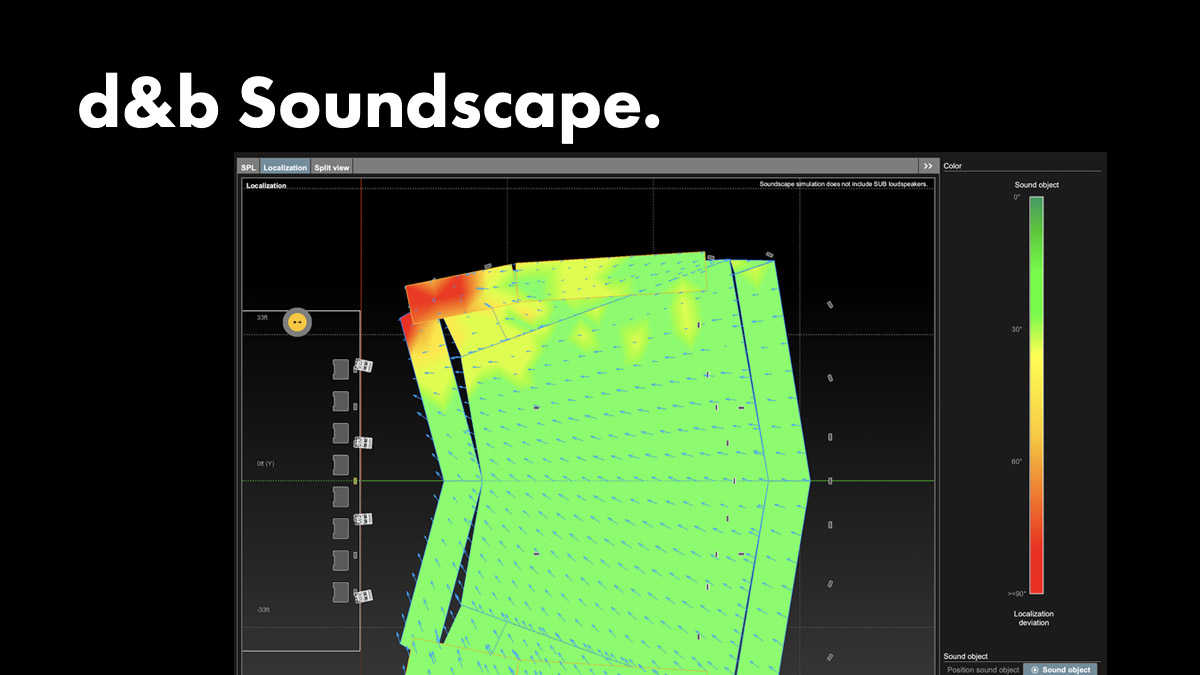The image size is (1200, 675).
Task: Collapse the Color section header
Action: pos(951,165)
